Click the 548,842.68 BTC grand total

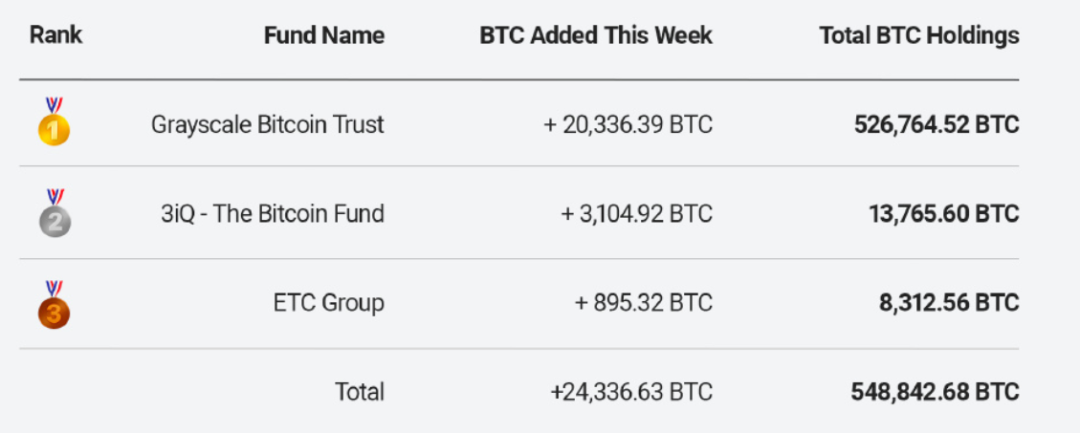[x=935, y=392]
